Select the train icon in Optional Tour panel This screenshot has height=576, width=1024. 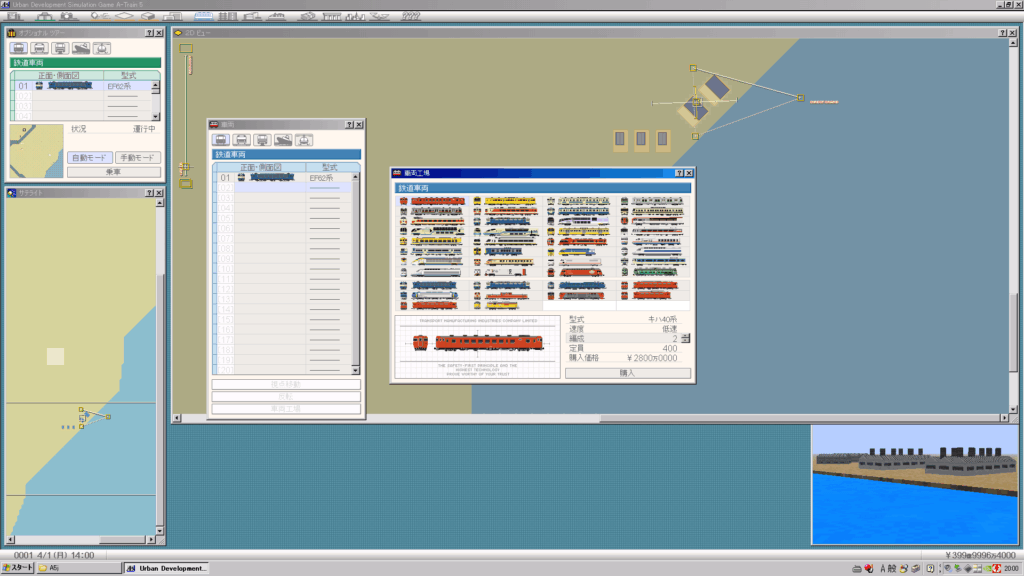[19, 48]
